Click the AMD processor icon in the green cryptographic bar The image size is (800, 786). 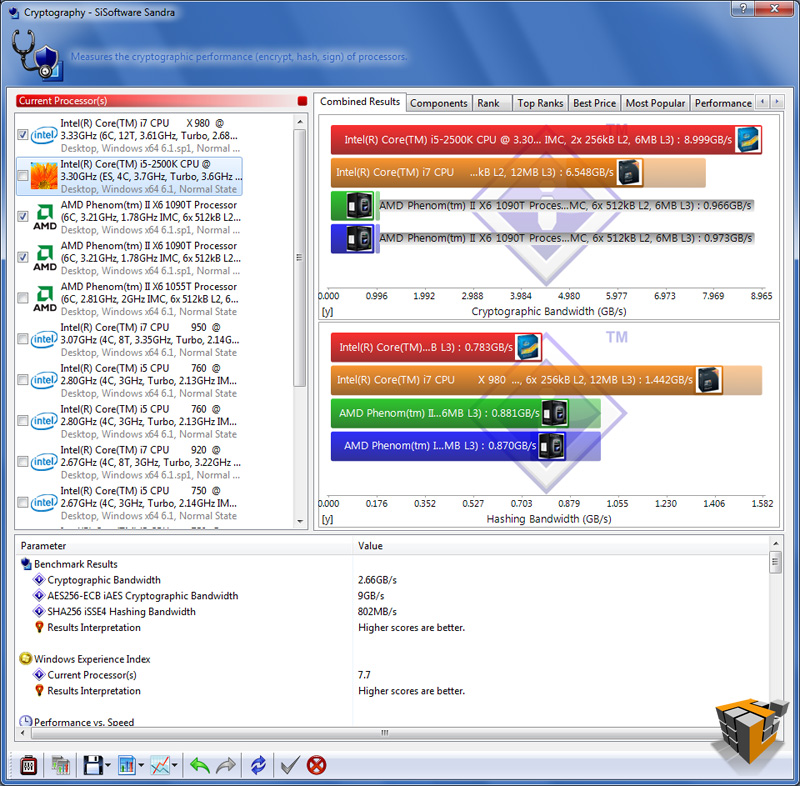[360, 206]
